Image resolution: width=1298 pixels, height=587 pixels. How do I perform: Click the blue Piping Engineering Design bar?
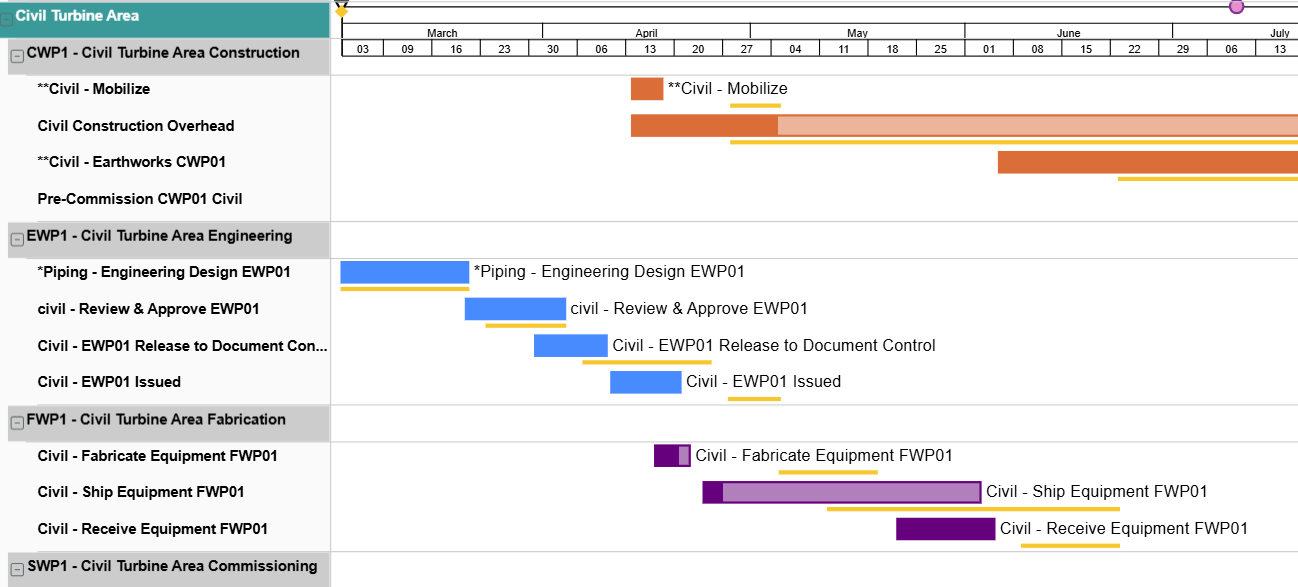404,272
